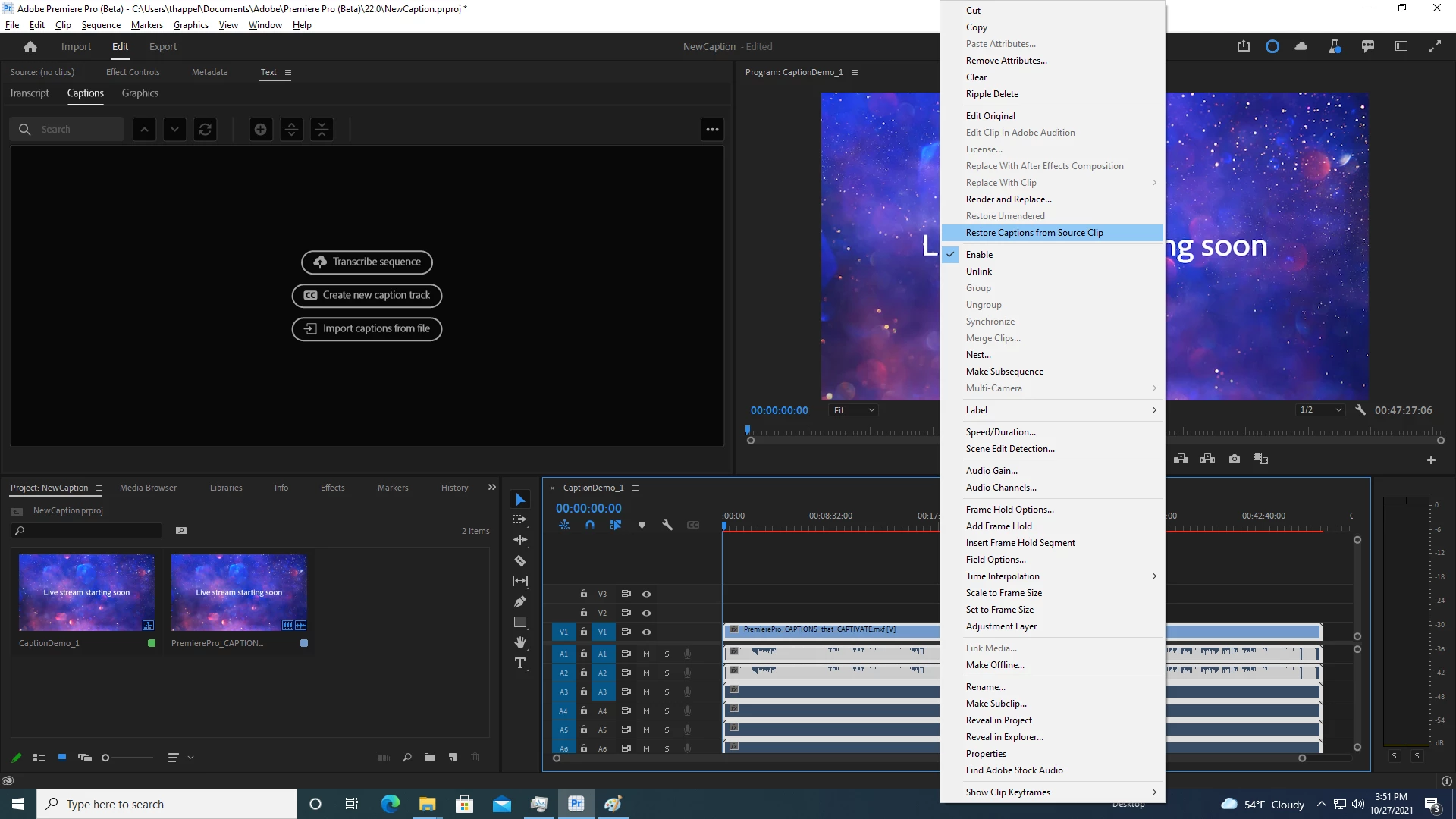
Task: Click Transcribe sequence button
Action: coord(367,262)
